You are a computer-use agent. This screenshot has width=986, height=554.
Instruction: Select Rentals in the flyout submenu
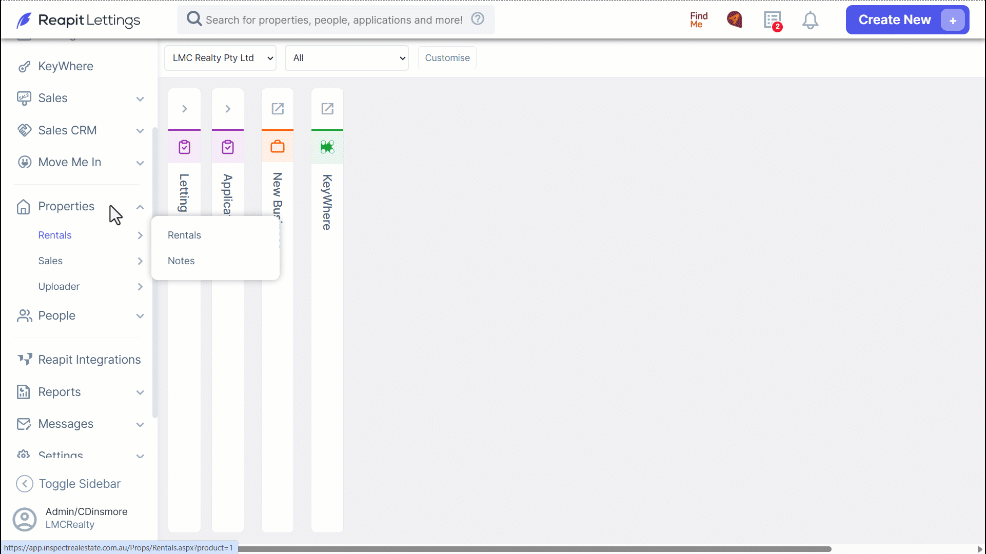tap(184, 235)
